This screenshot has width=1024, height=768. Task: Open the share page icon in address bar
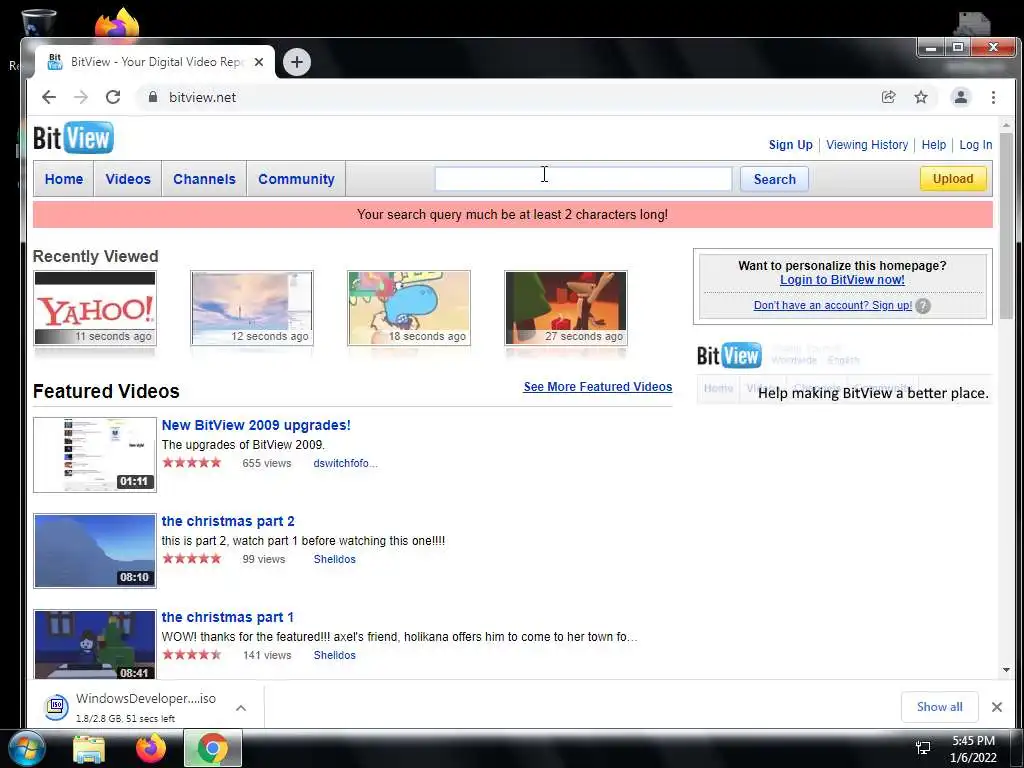pos(888,97)
